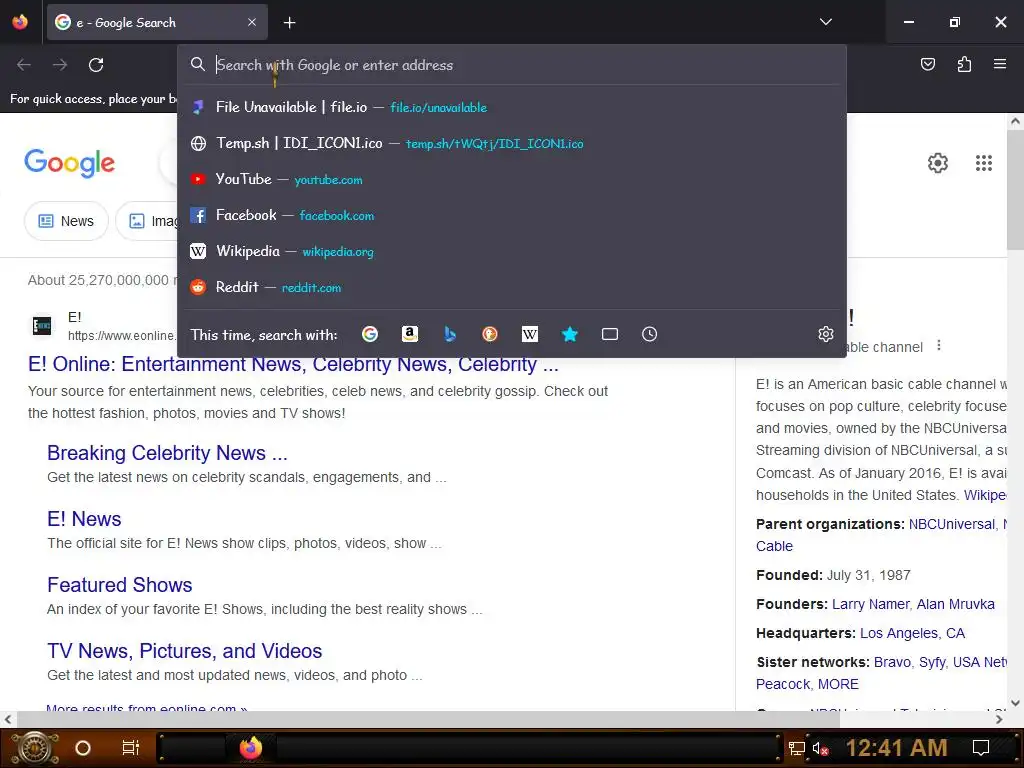Click horizontal scrollbar right arrow
The height and width of the screenshot is (768, 1024).
999,719
